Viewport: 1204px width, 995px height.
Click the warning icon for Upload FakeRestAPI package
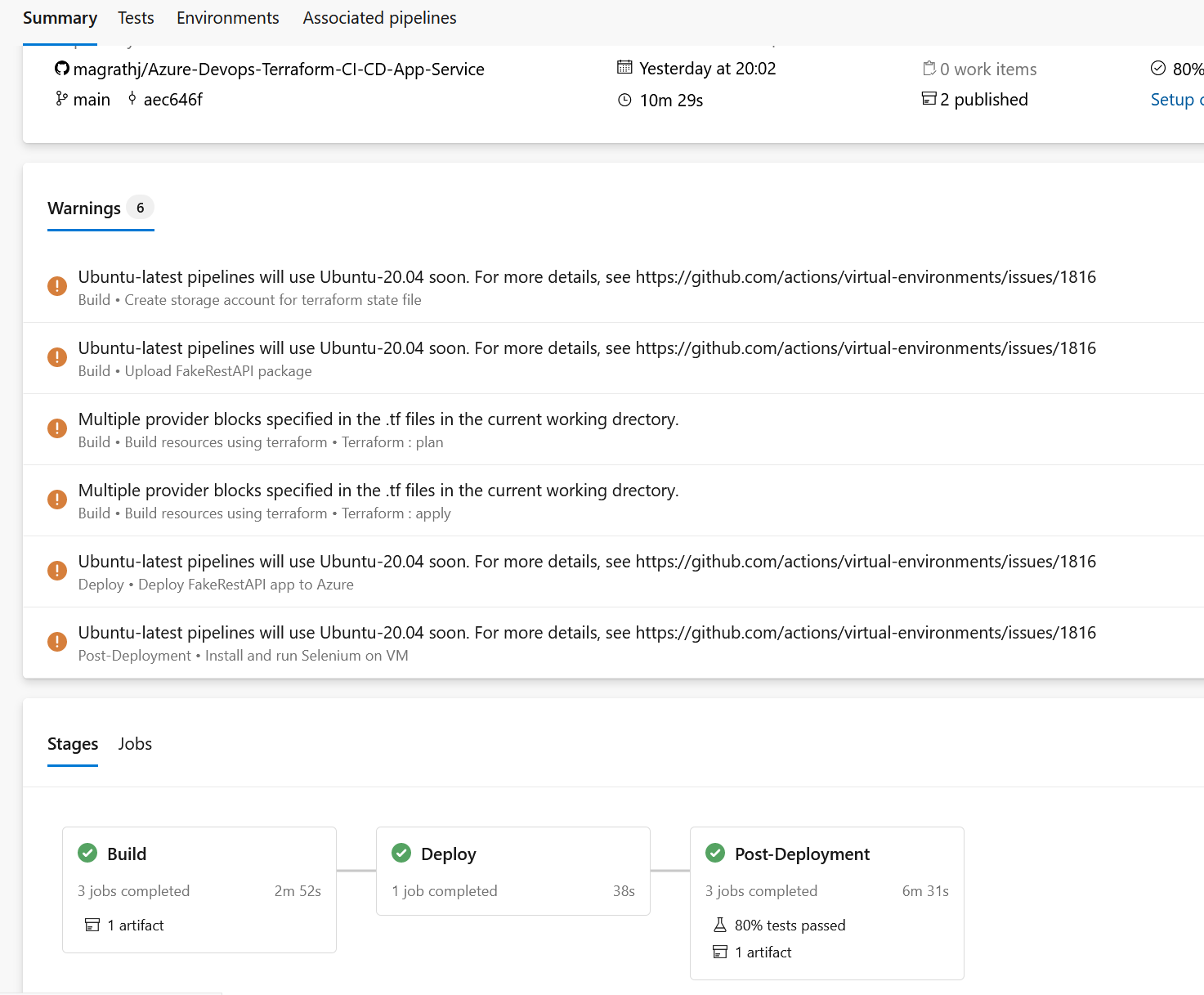pyautogui.click(x=57, y=357)
